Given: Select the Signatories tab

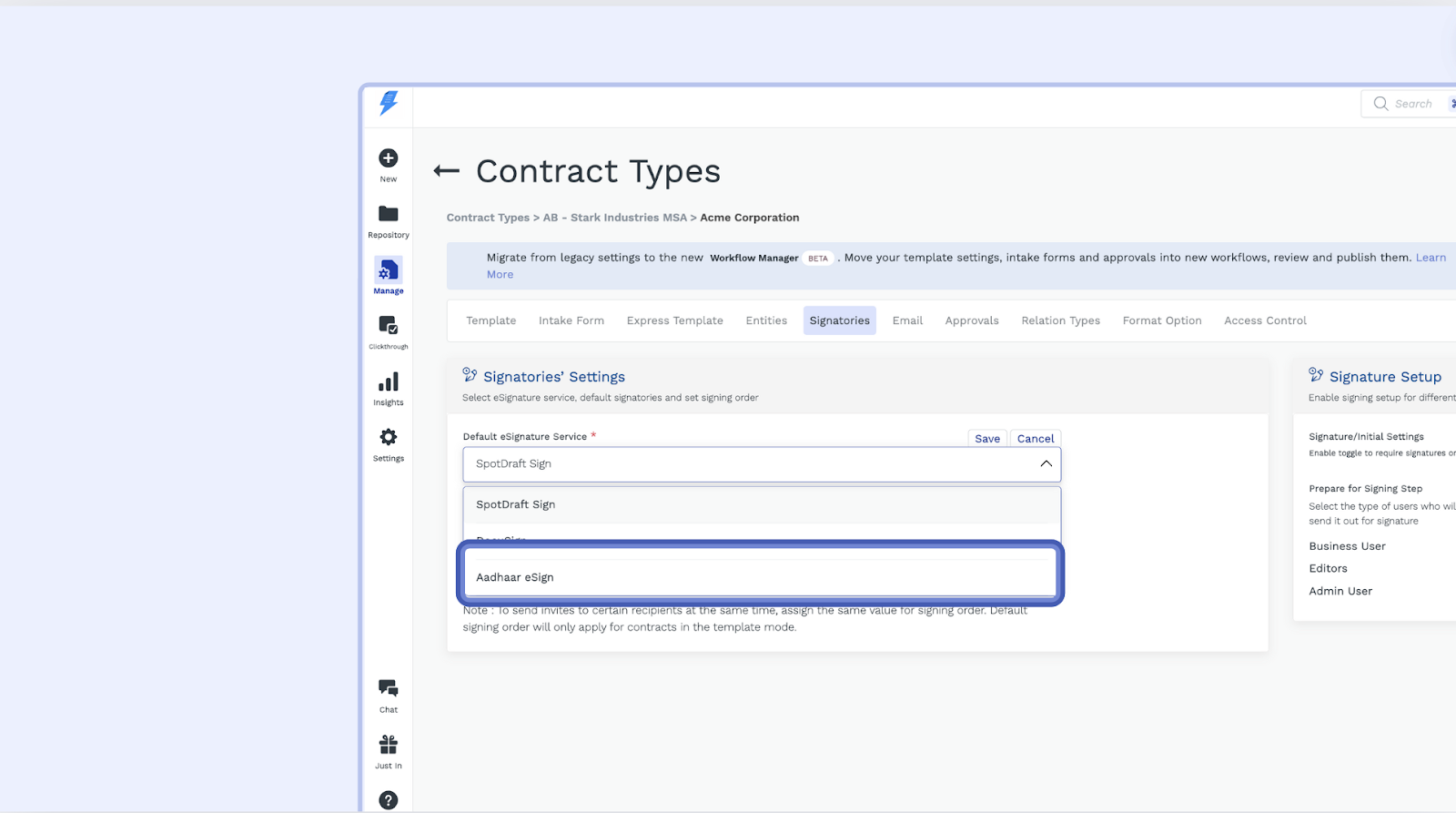Looking at the screenshot, I should click(x=840, y=320).
